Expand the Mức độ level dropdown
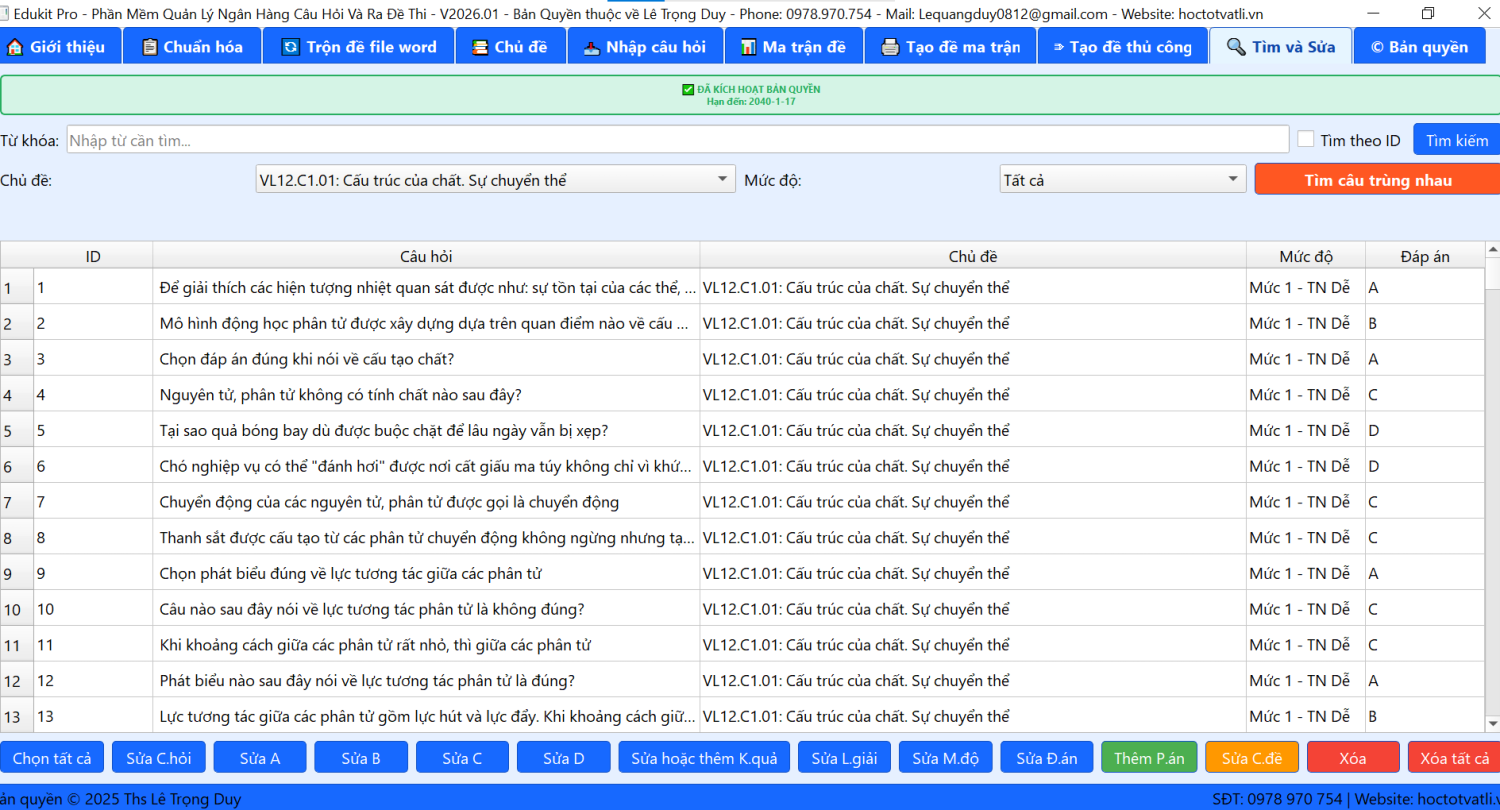The width and height of the screenshot is (1500, 810). click(1122, 180)
